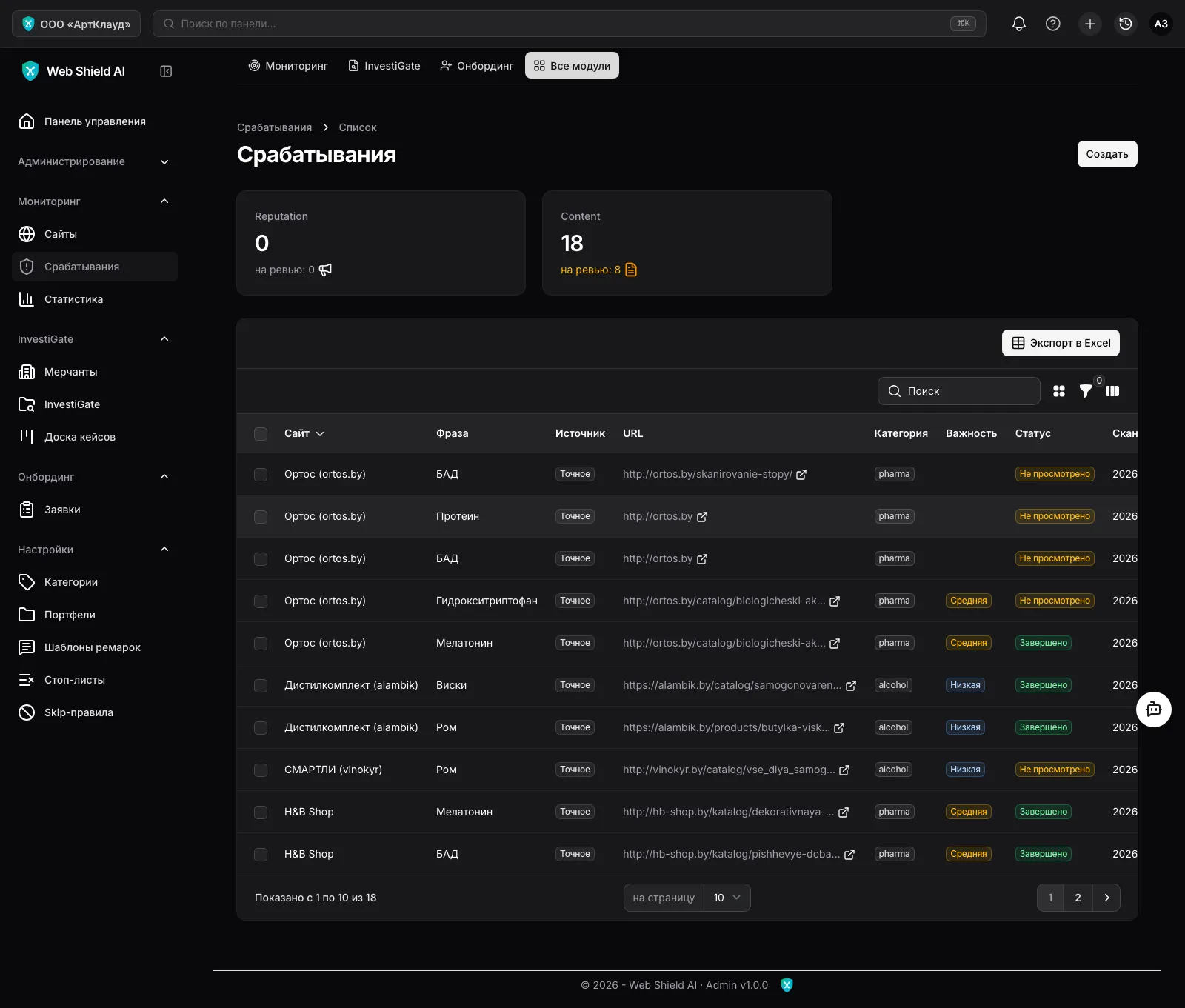Switch to the InvestiGate top tab
This screenshot has width=1185, height=1008.
click(384, 66)
